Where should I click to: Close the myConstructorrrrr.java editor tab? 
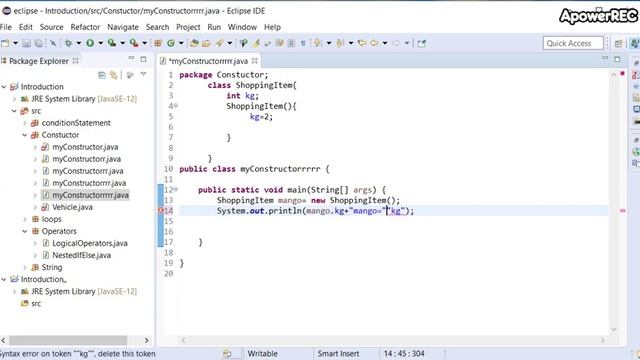point(255,61)
